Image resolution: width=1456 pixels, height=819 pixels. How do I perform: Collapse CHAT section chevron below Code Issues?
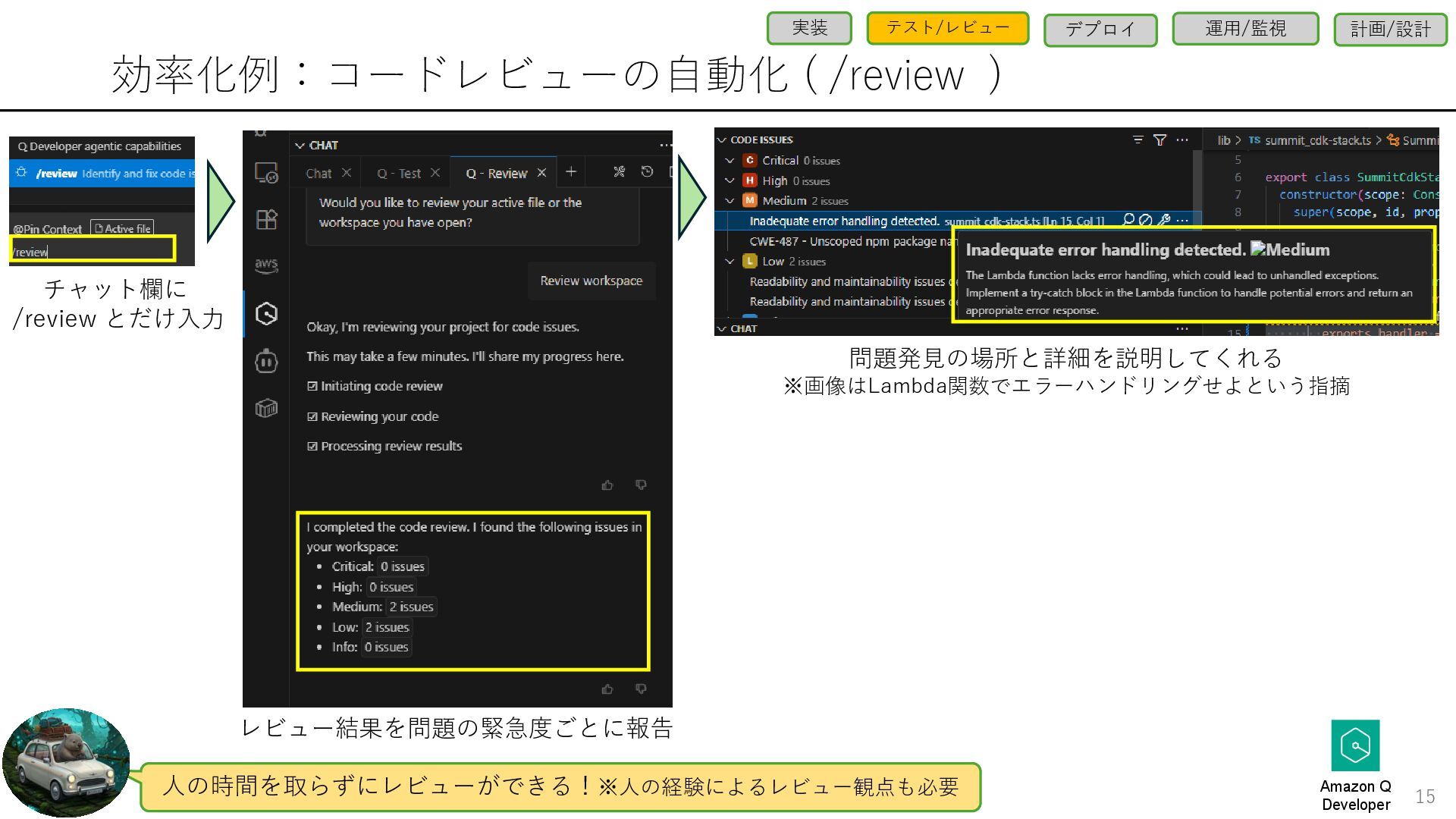722,328
